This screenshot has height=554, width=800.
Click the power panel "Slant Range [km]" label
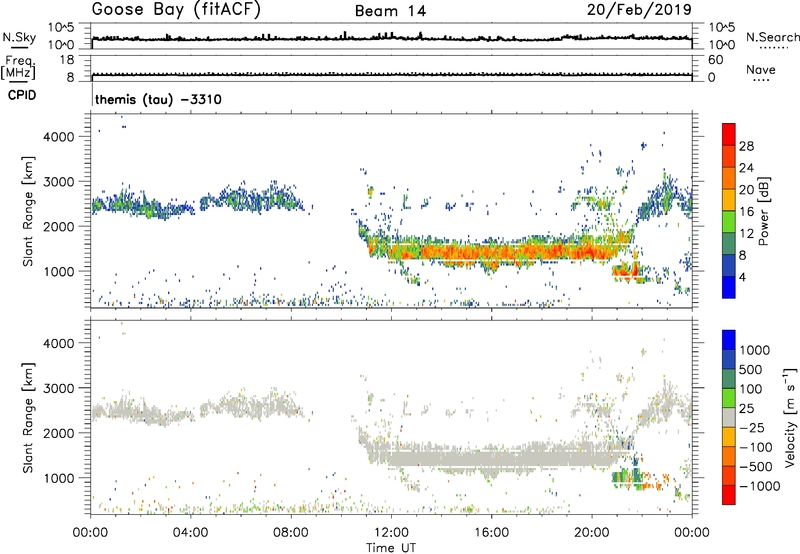pos(28,211)
